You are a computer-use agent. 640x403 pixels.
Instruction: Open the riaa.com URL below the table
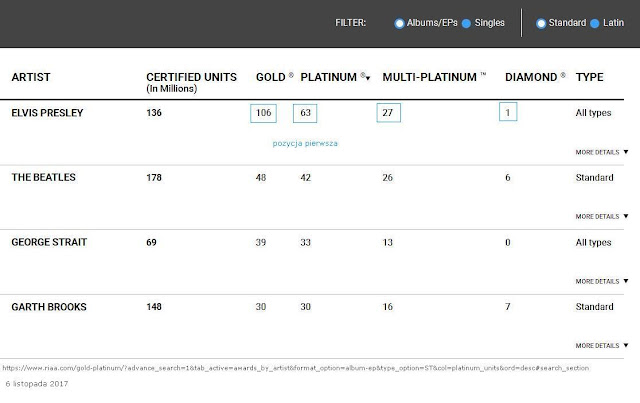[296, 368]
